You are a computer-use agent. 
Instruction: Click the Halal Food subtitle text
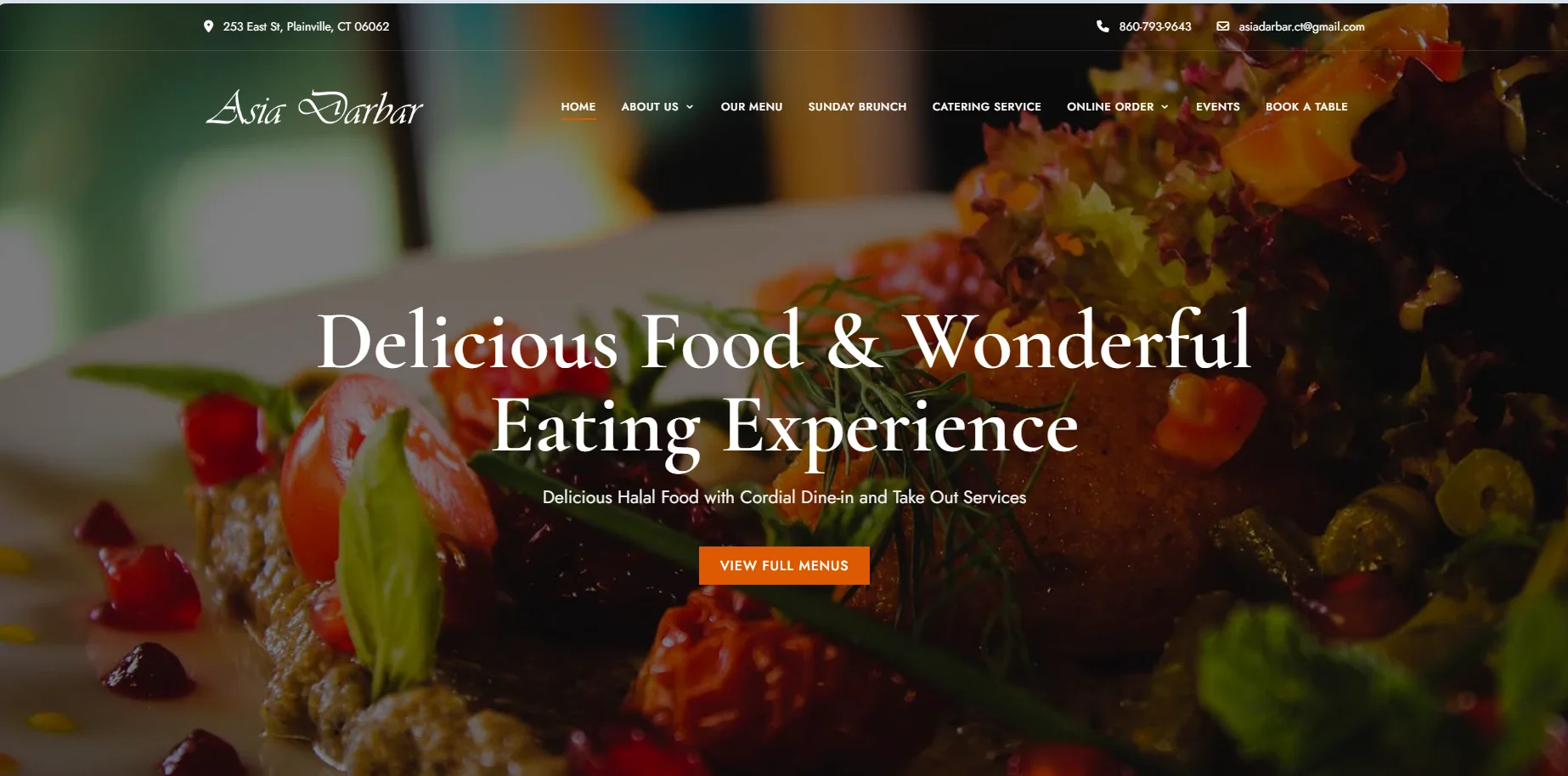click(x=784, y=497)
